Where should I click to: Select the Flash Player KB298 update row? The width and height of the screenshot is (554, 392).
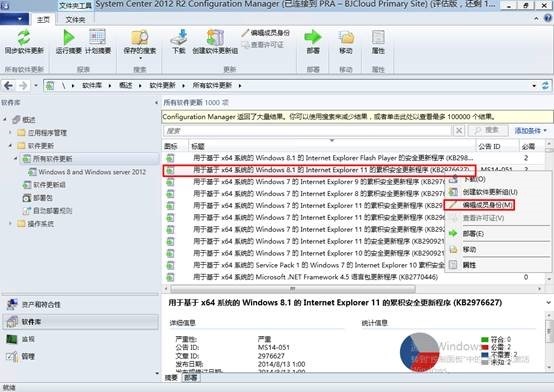click(353, 158)
